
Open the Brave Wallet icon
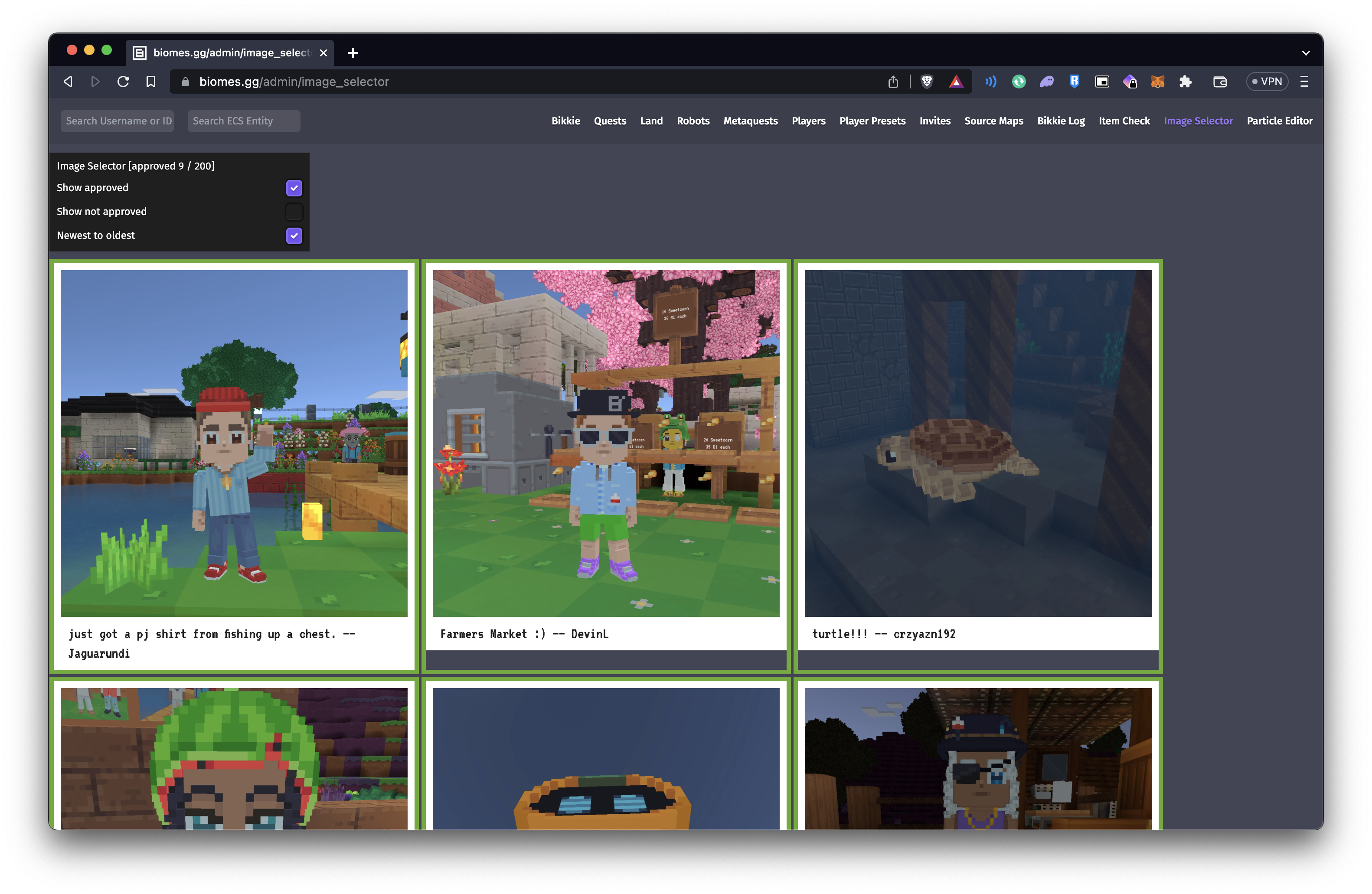[x=1220, y=81]
